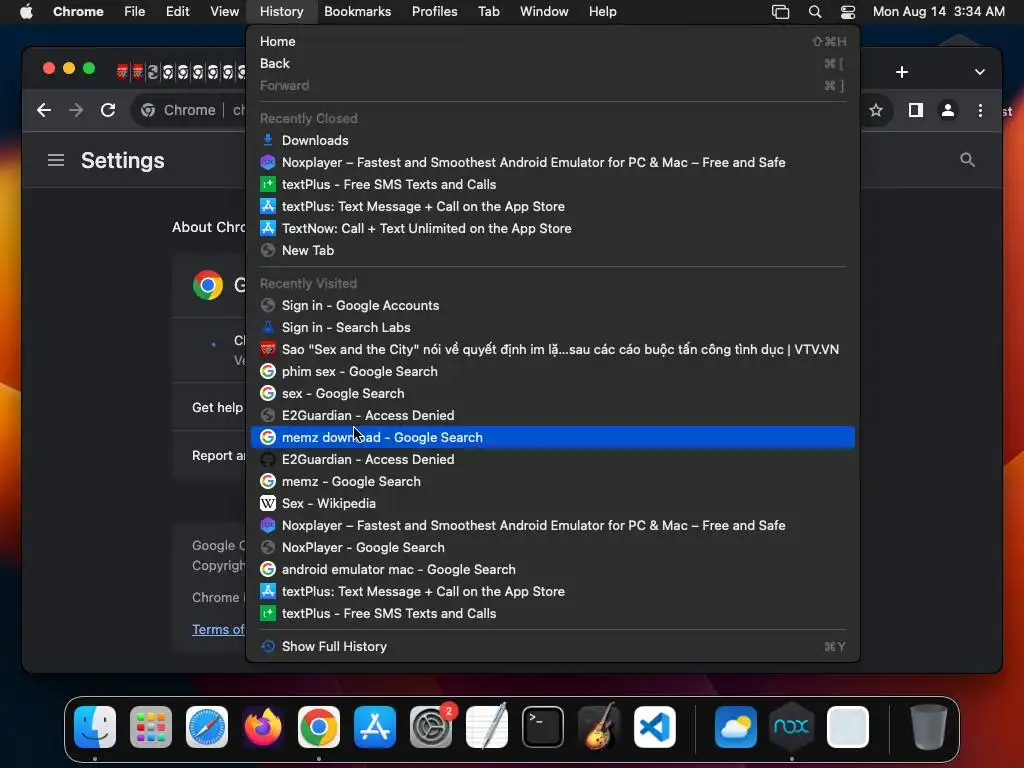This screenshot has height=768, width=1024.
Task: Open Chrome three-dot menu
Action: click(980, 110)
